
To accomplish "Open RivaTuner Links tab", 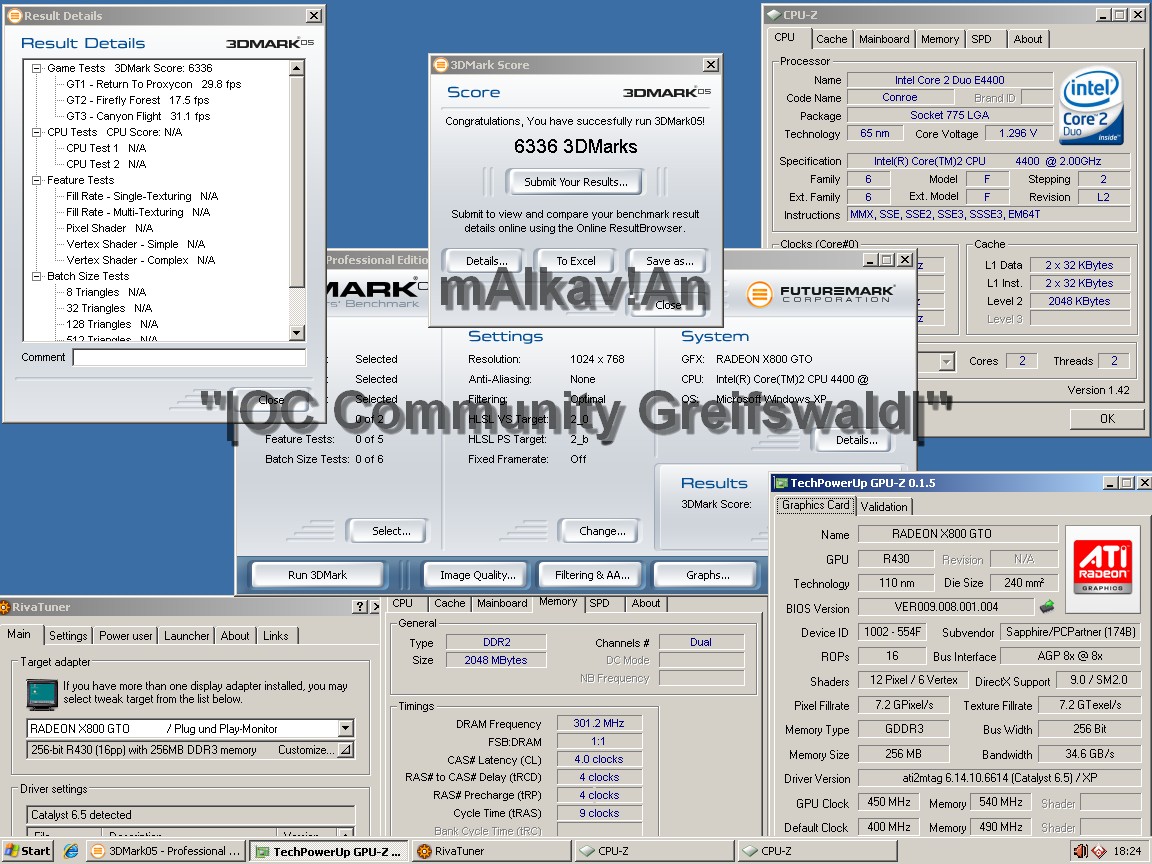I will (276, 636).
